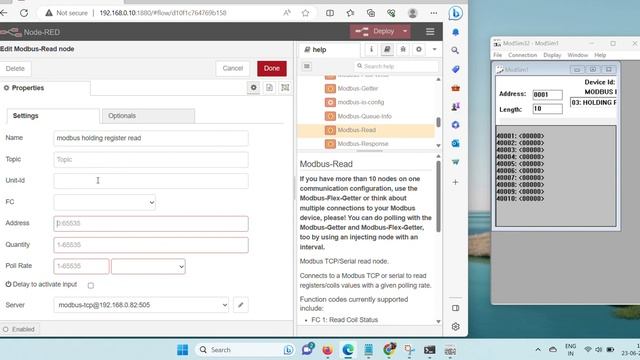The width and height of the screenshot is (640, 360).
Task: Open Edge Collections icon
Action: [371, 13]
